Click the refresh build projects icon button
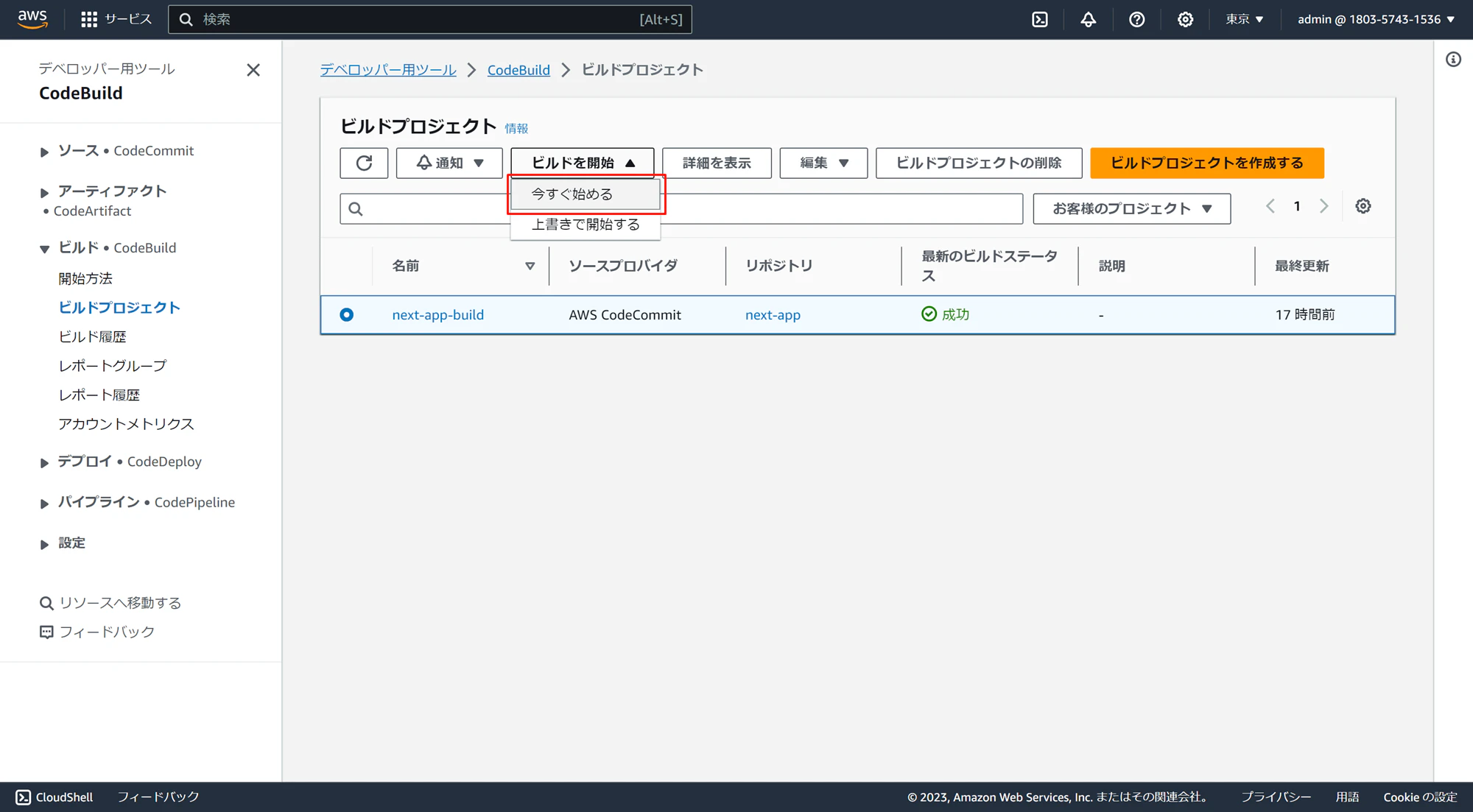The width and height of the screenshot is (1473, 812). 364,163
